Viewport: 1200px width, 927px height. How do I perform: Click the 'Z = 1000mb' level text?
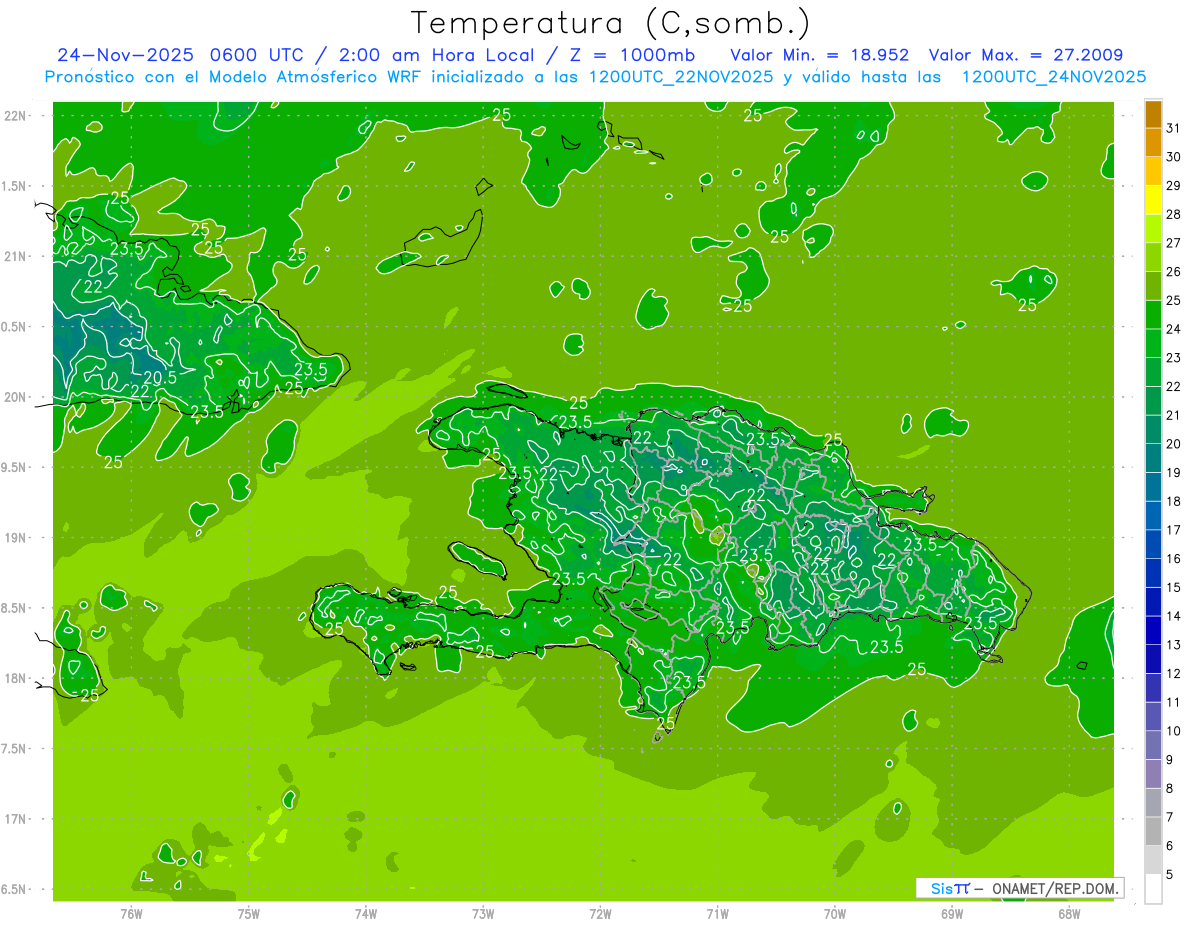(632, 55)
